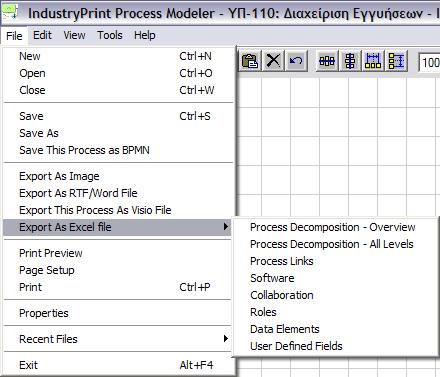Screen dimensions: 440x377
Task: Choose Close from the File menu
Action: click(117, 90)
